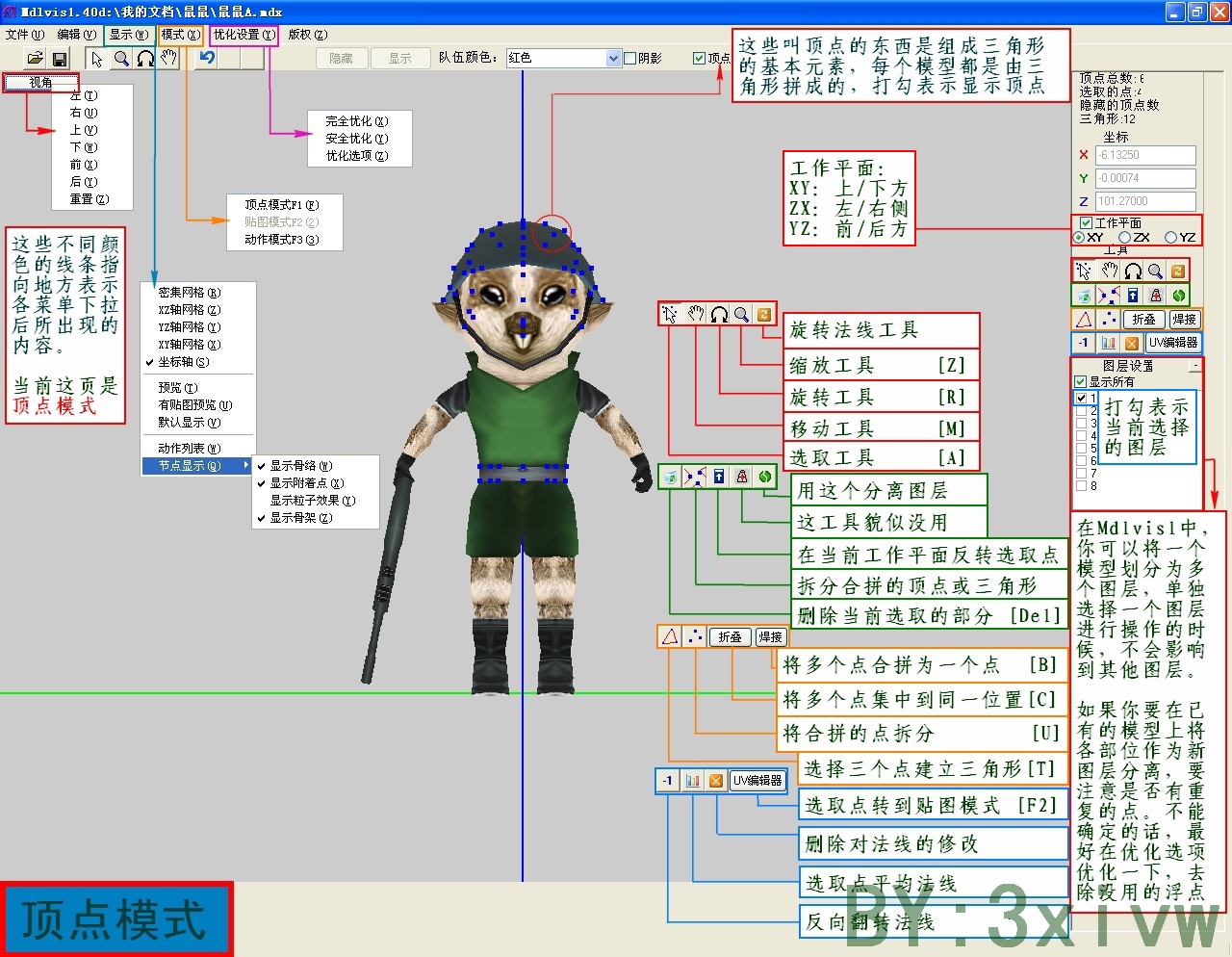Uncheck the 工作平面 checkbox
The width and height of the screenshot is (1232, 957).
(1086, 223)
